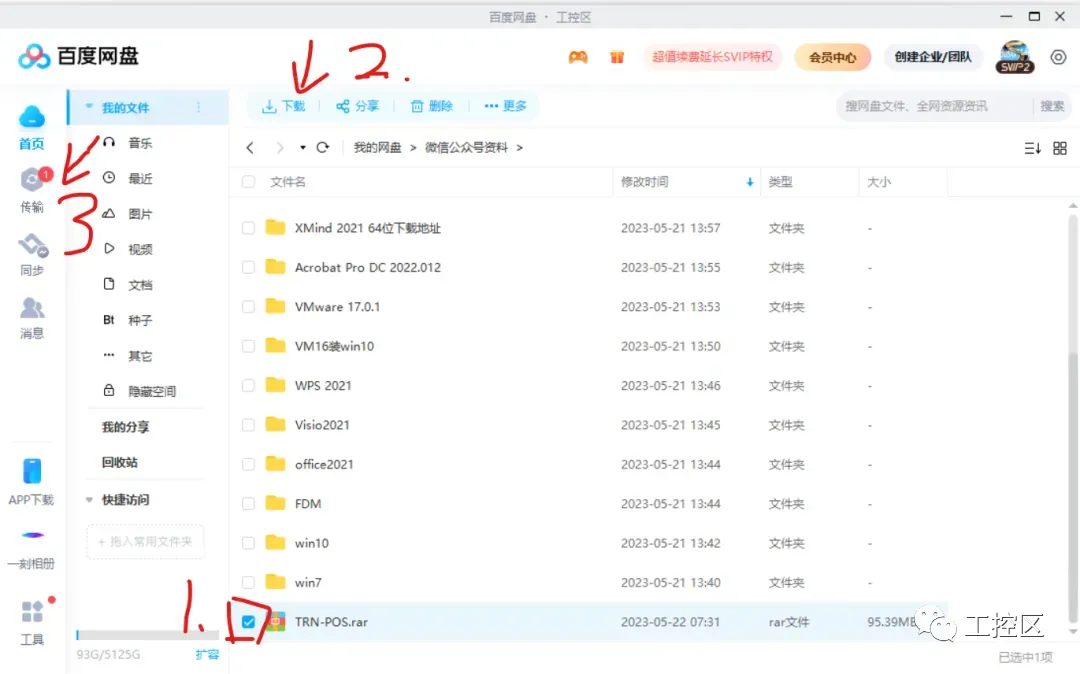The width and height of the screenshot is (1080, 674).
Task: Open 我的分享 in sidebar
Action: pyautogui.click(x=125, y=427)
